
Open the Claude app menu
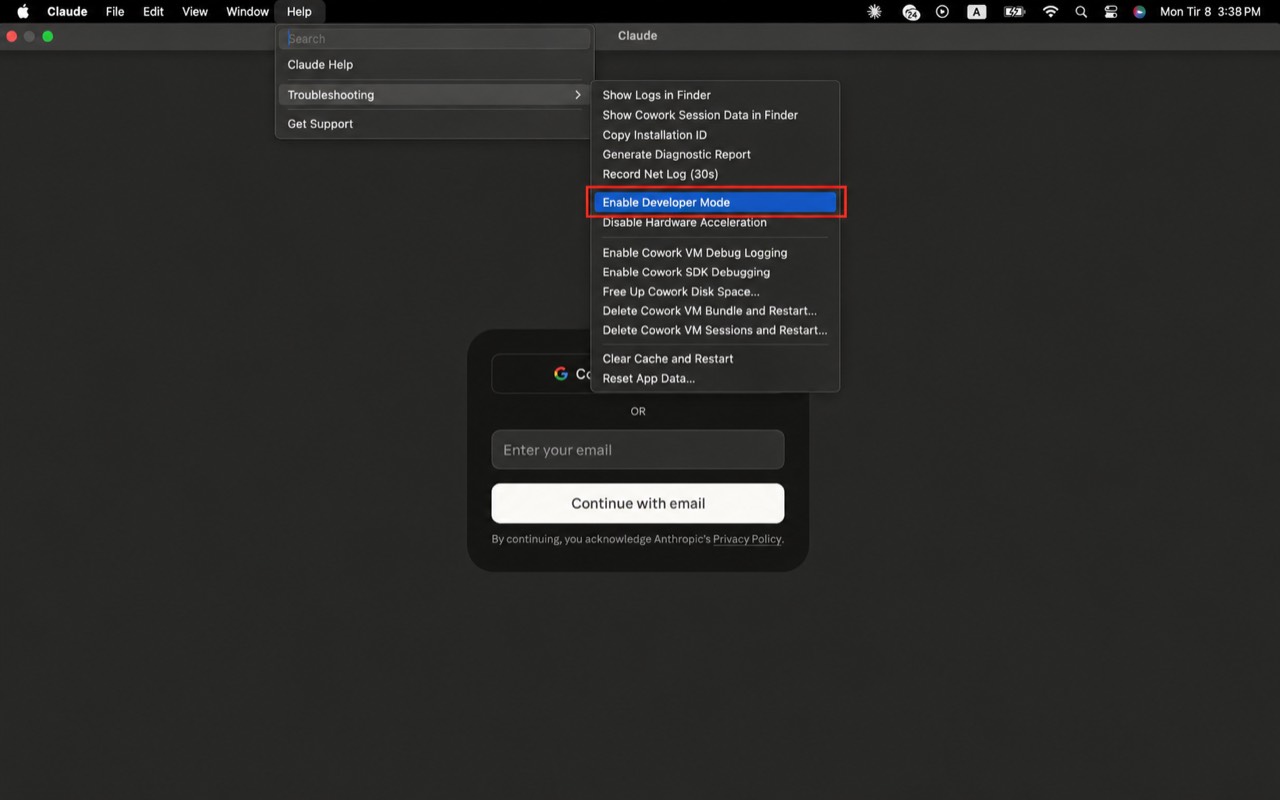pos(67,12)
